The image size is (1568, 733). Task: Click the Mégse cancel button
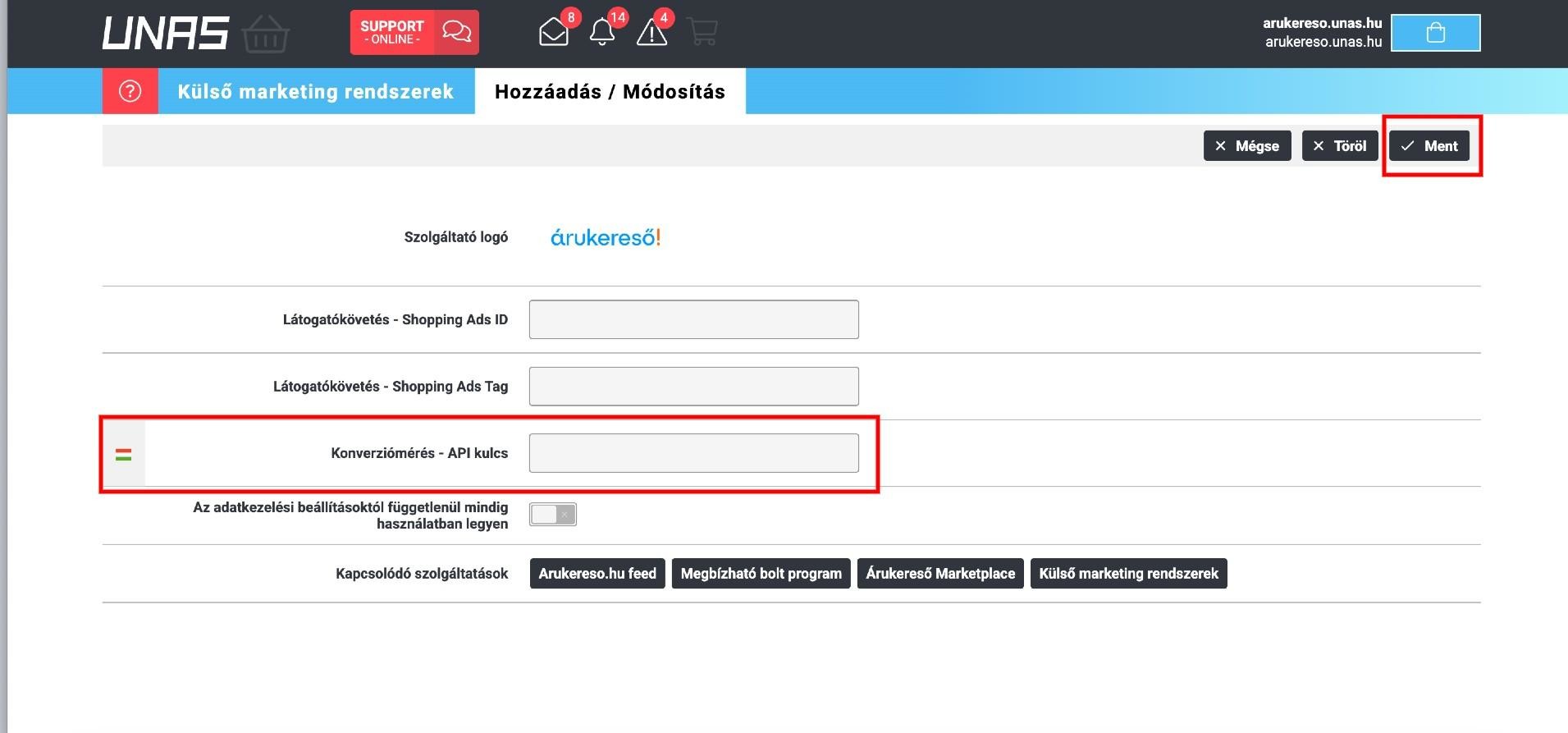tap(1247, 146)
